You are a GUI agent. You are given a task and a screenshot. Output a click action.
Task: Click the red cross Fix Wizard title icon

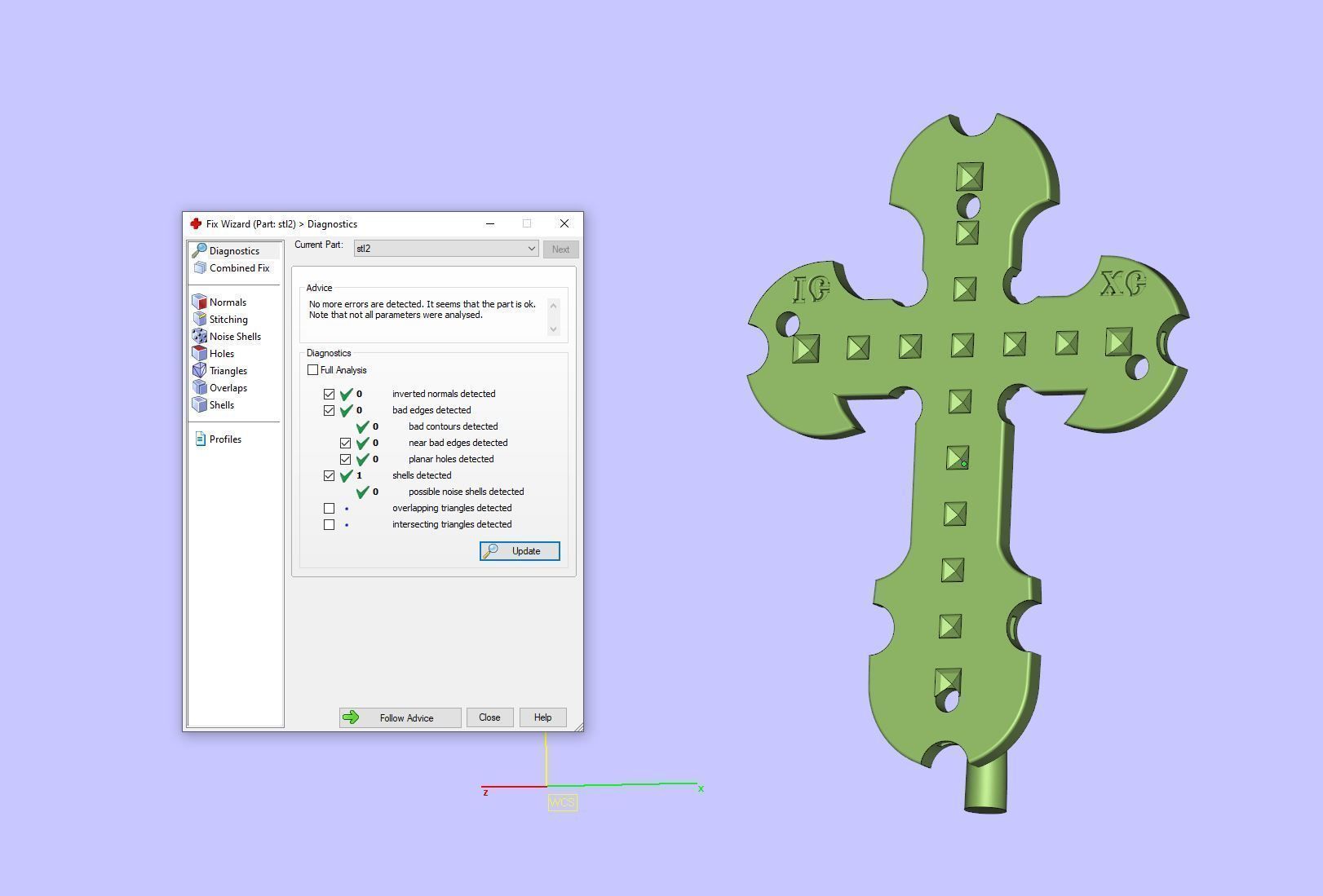tap(196, 223)
